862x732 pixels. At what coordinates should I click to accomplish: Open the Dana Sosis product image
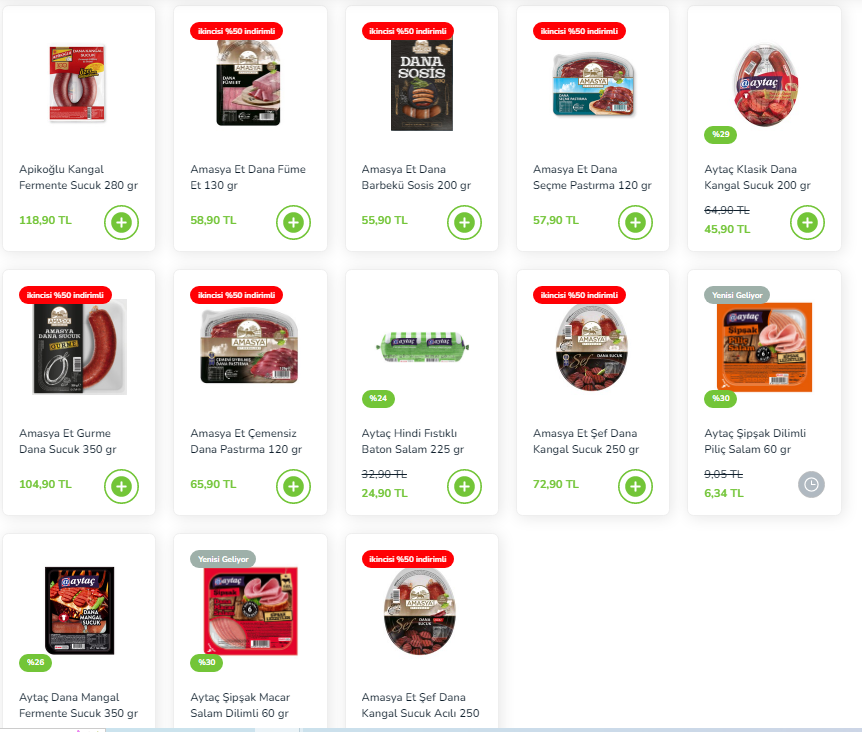[422, 84]
